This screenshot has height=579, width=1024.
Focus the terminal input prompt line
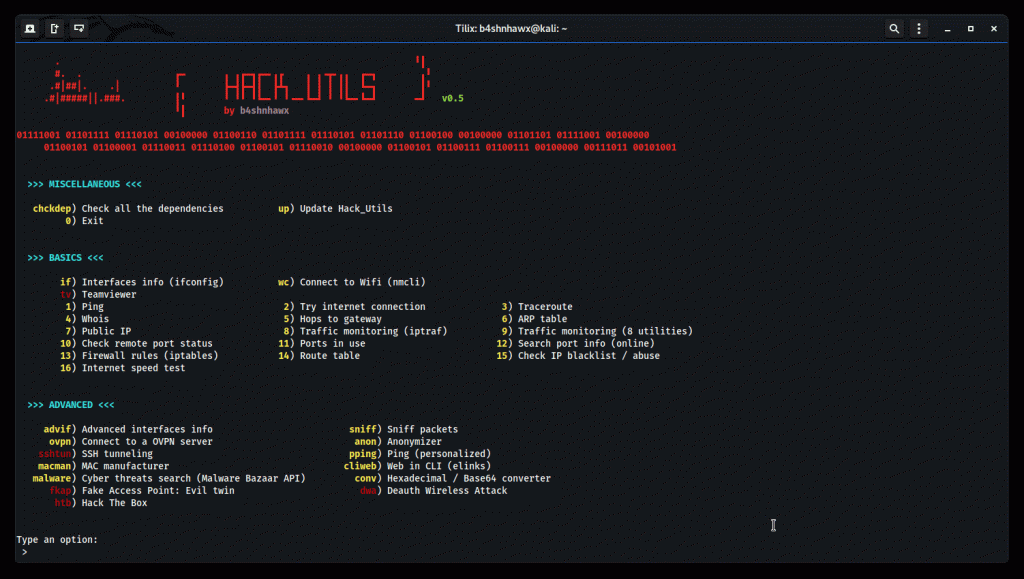pos(511,552)
